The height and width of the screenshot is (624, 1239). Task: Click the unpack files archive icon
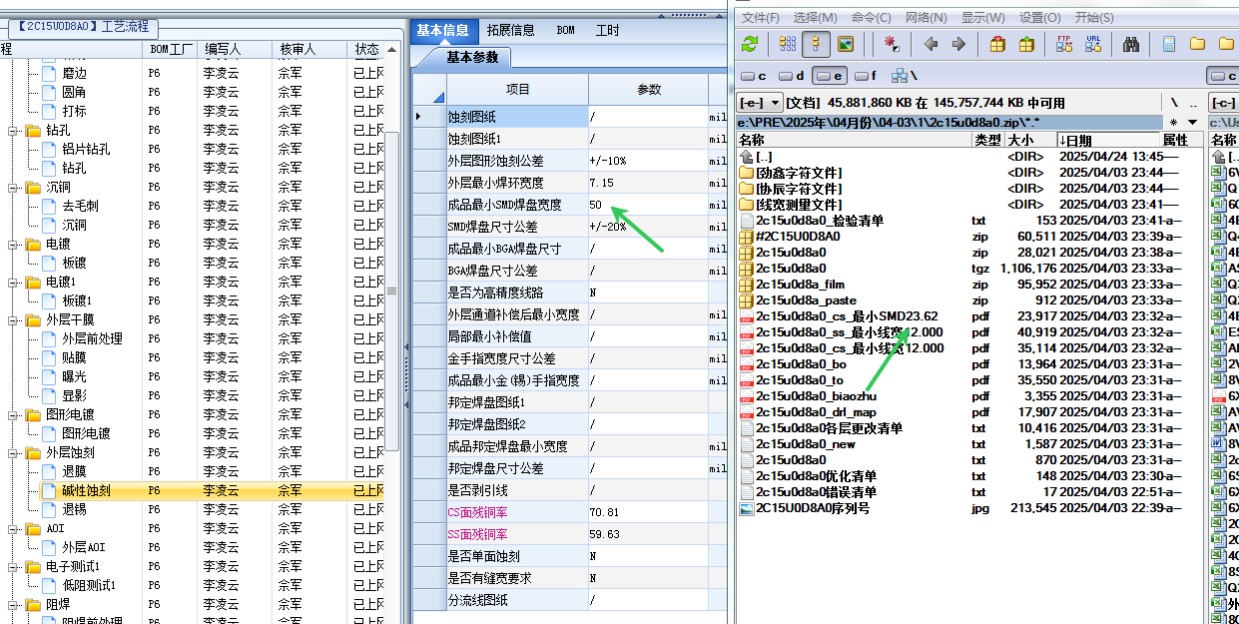click(1026, 44)
